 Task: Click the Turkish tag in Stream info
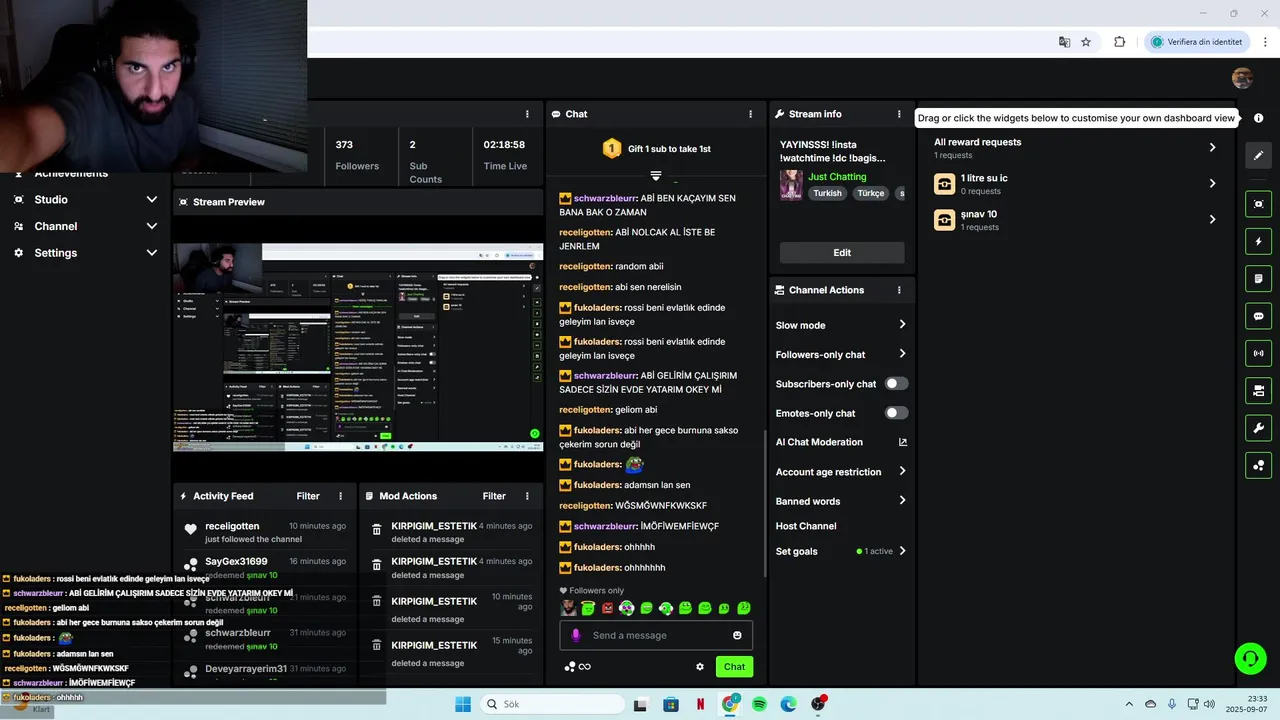coord(827,193)
